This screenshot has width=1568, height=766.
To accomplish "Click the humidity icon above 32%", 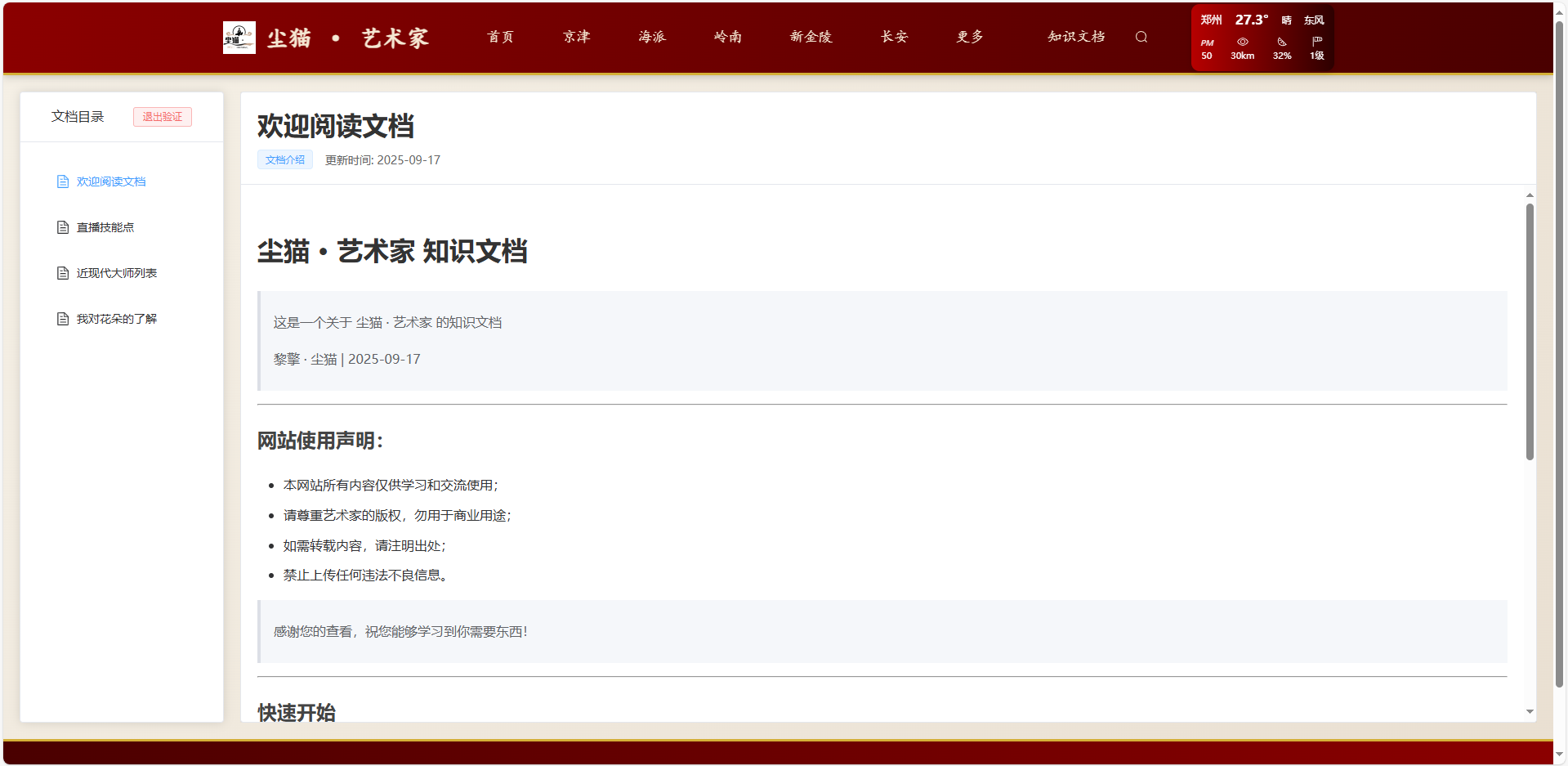I will (1281, 42).
